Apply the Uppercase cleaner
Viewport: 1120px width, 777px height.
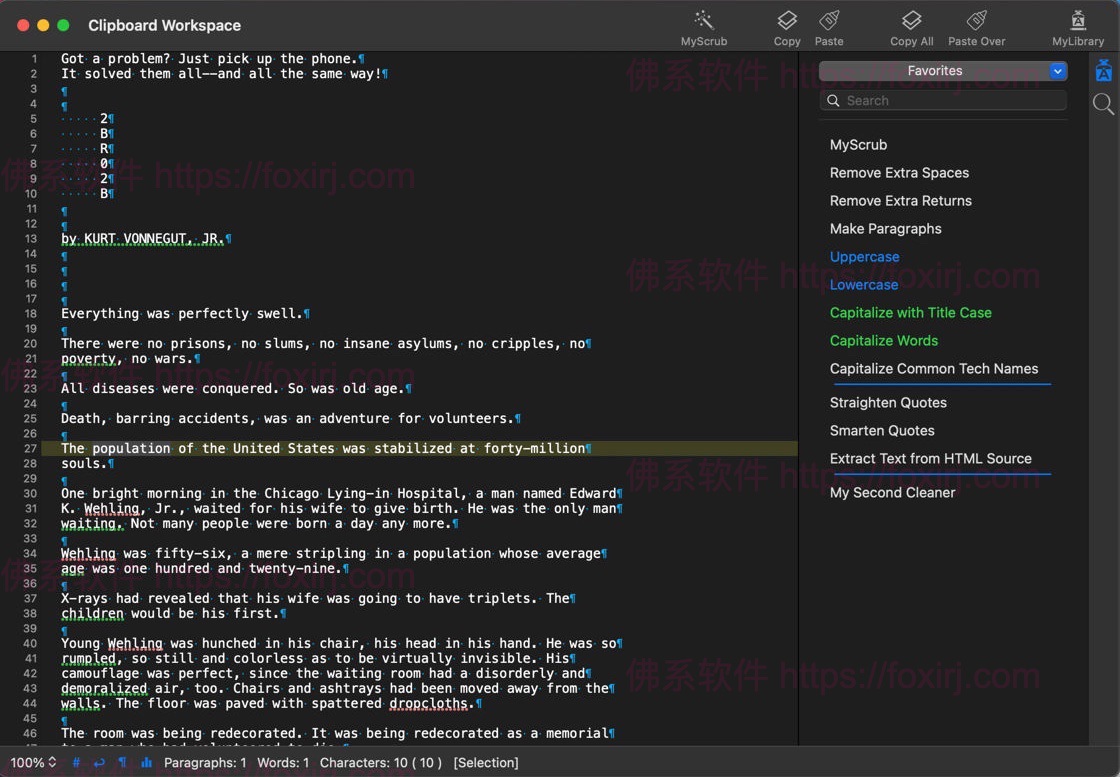(x=864, y=257)
